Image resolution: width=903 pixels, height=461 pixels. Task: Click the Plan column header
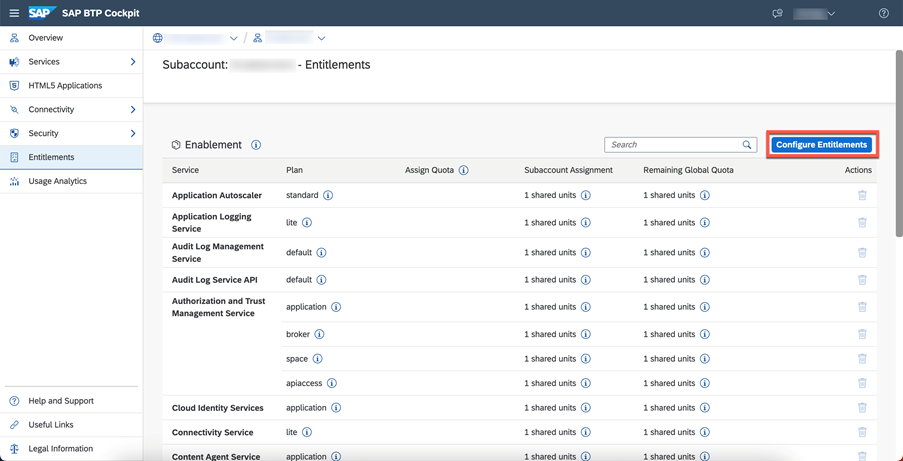(x=294, y=171)
